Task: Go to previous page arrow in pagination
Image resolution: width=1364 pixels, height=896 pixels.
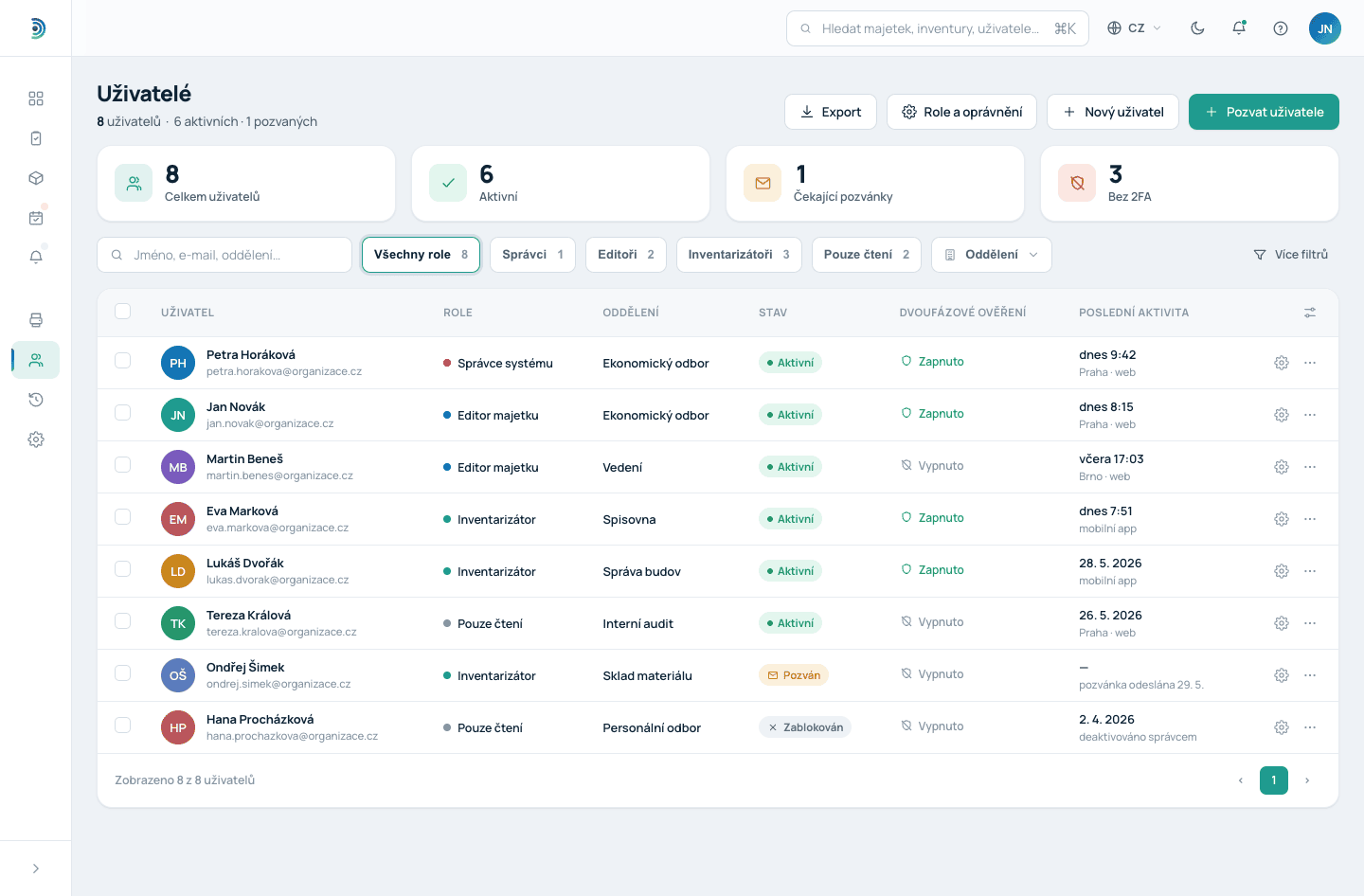Action: point(1241,780)
